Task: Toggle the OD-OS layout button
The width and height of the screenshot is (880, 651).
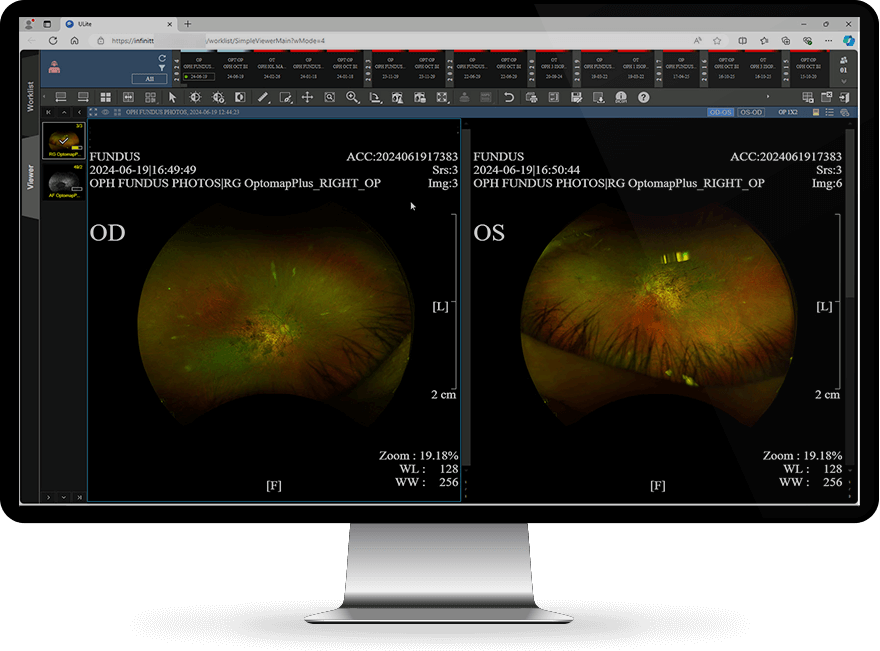Action: pos(720,112)
